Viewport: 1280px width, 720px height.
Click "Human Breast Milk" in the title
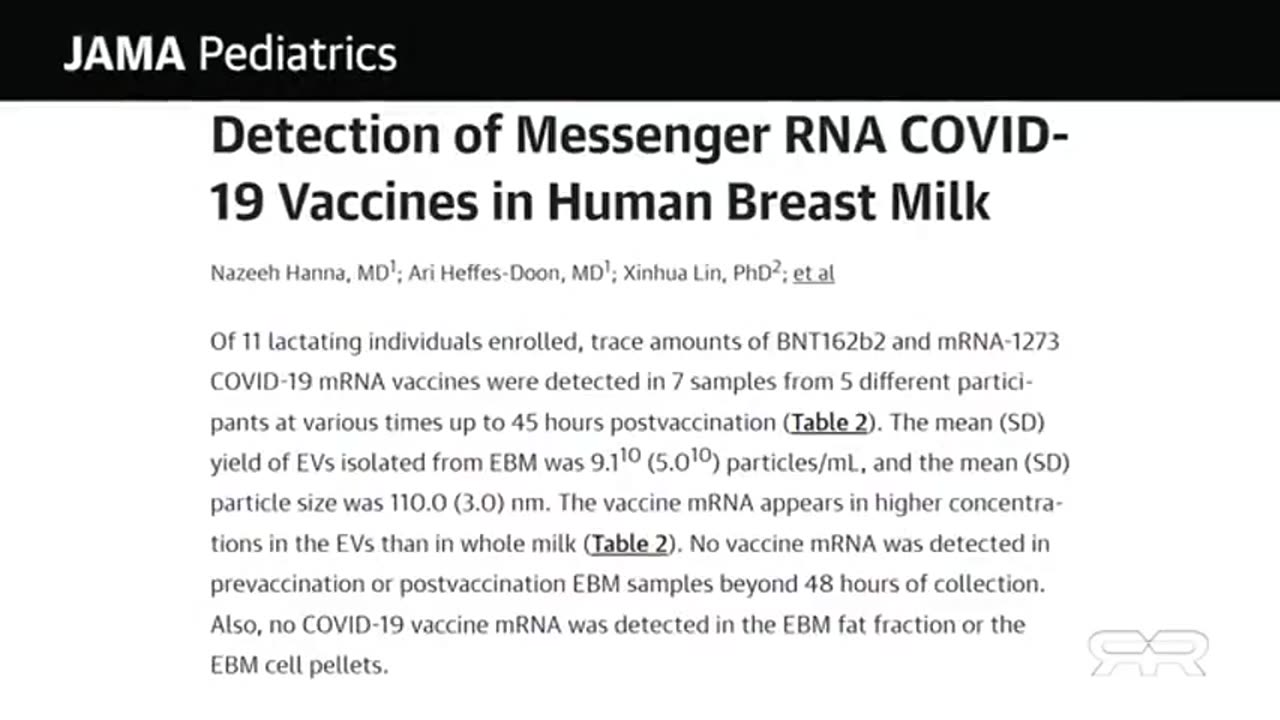coord(768,201)
